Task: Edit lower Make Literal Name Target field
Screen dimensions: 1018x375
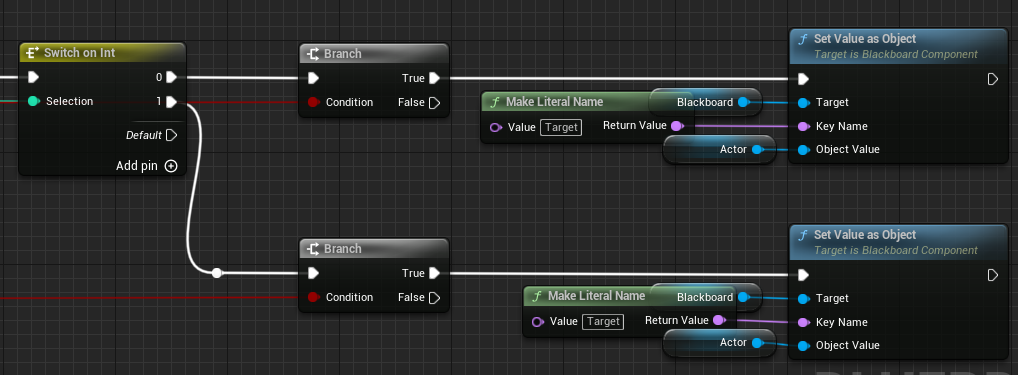Action: tap(603, 322)
